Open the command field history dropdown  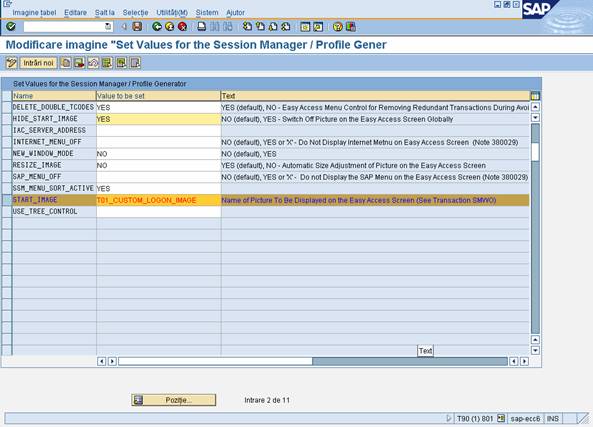tap(108, 26)
